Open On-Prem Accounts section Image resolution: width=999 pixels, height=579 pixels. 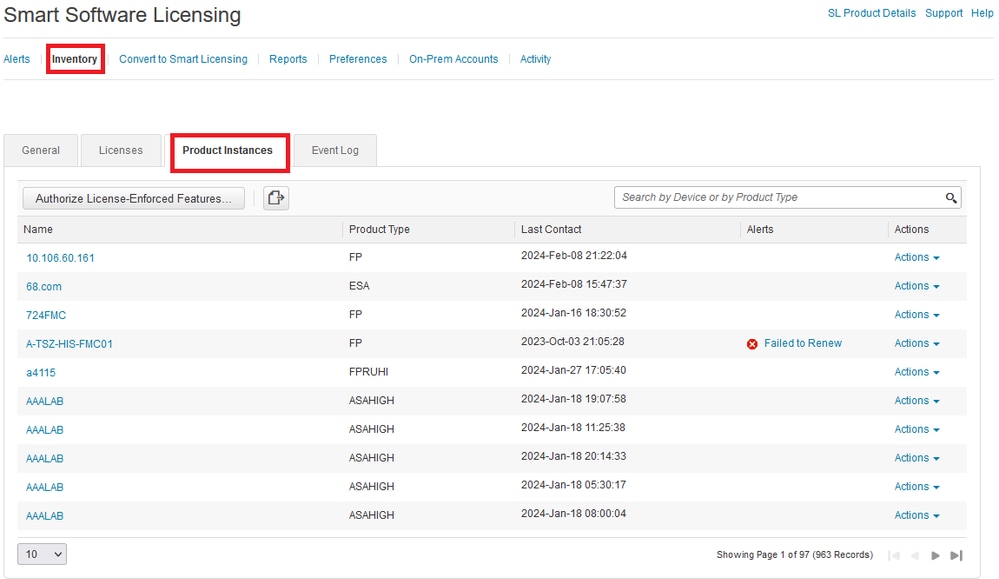pos(454,59)
